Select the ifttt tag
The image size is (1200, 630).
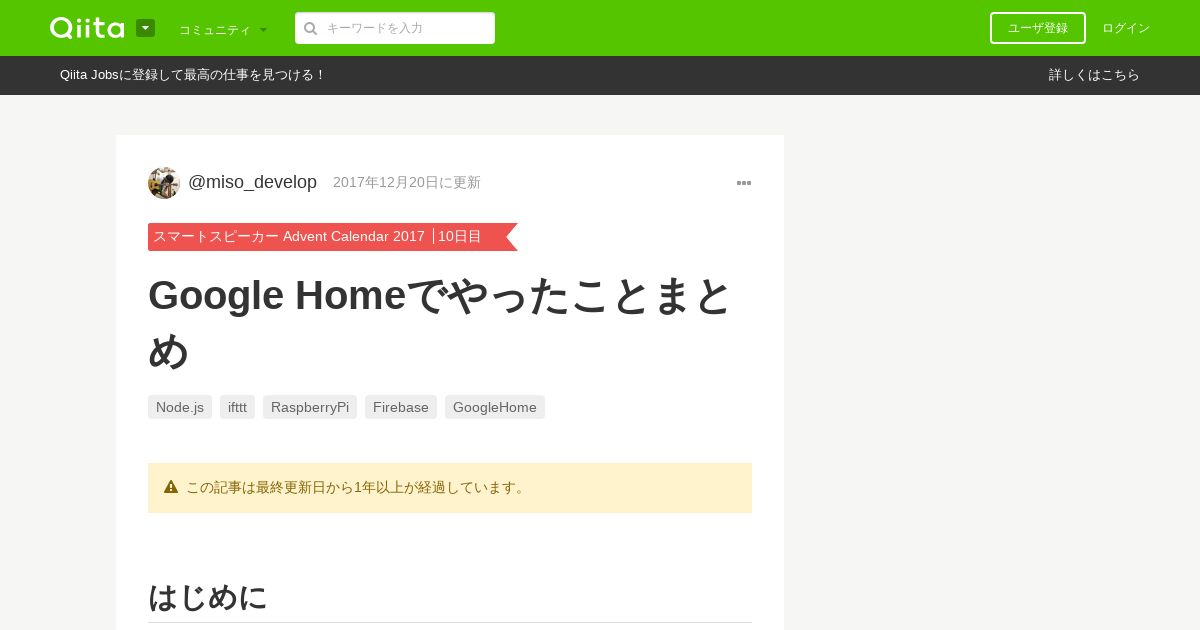237,407
